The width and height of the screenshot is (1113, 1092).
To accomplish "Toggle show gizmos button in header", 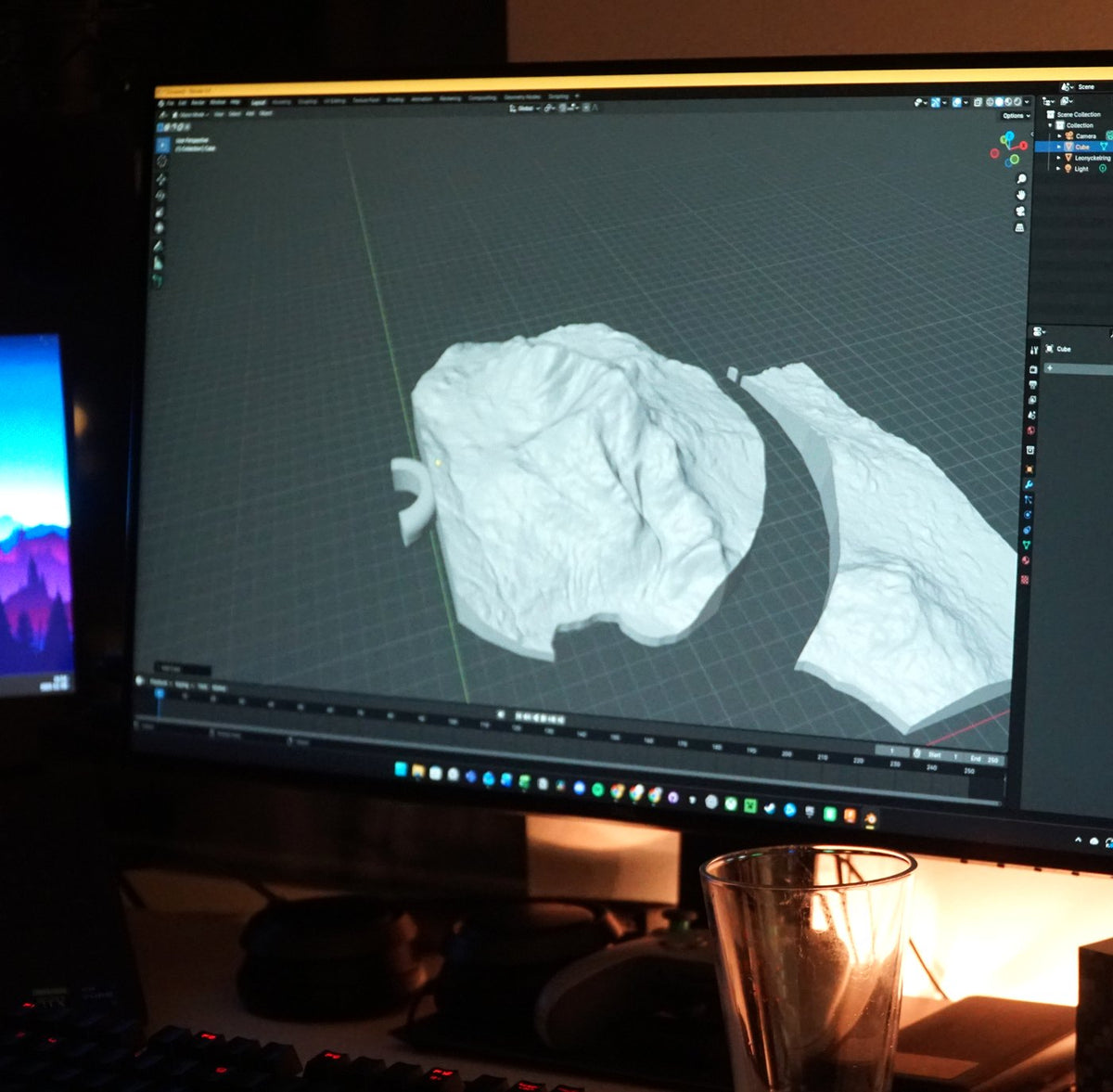I will [936, 102].
